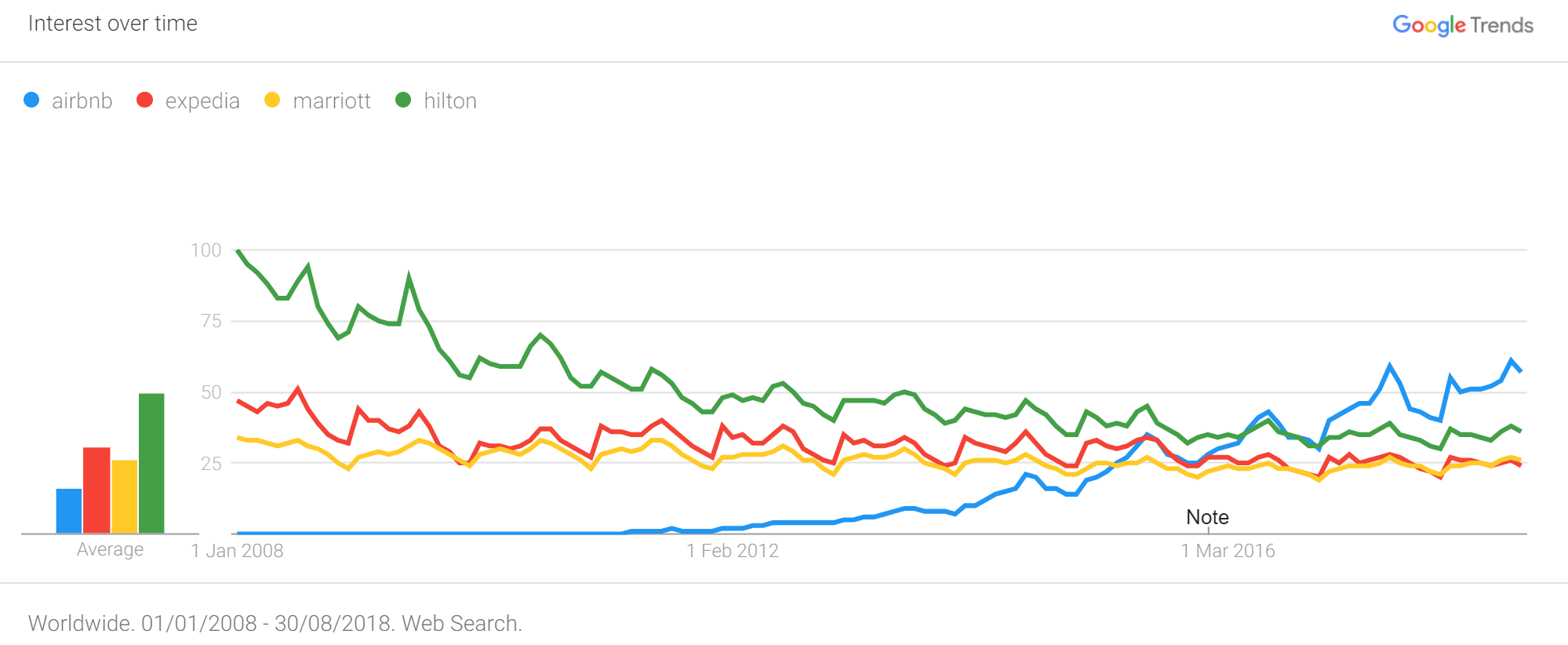Select the airbnb legend label
This screenshot has height=645, width=1568.
[x=82, y=101]
